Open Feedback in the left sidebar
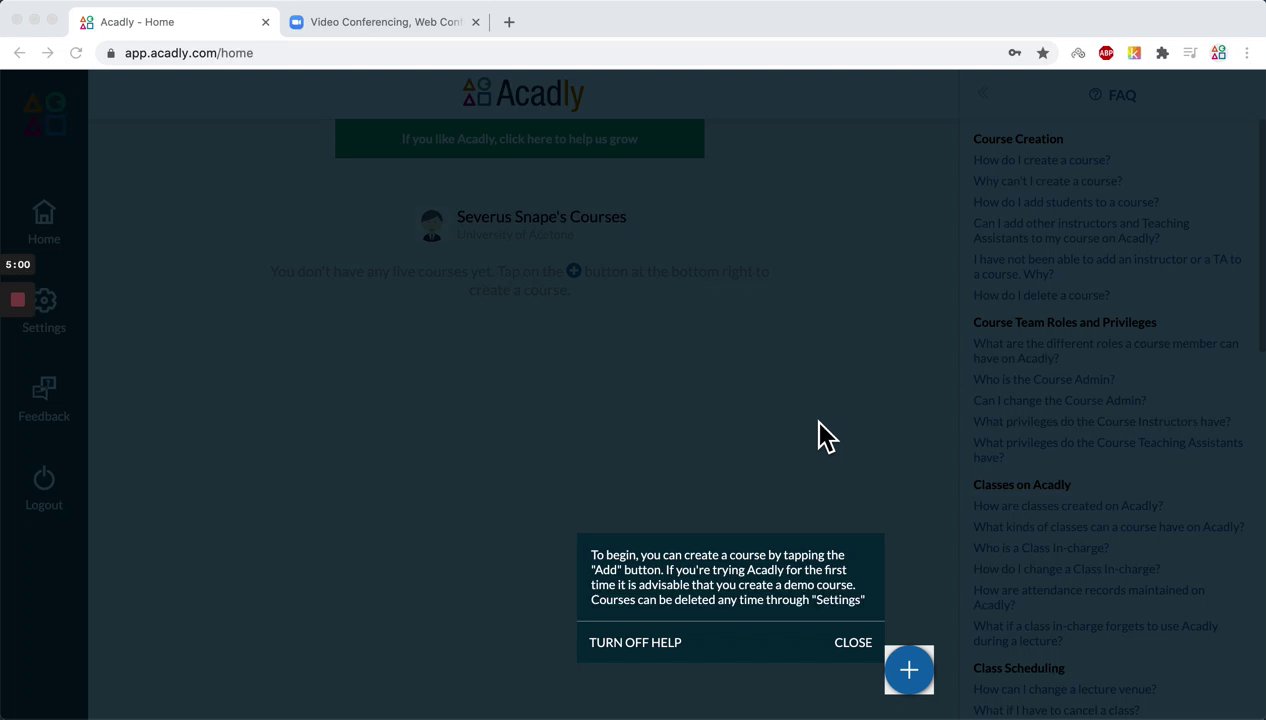The width and height of the screenshot is (1266, 720). click(44, 400)
